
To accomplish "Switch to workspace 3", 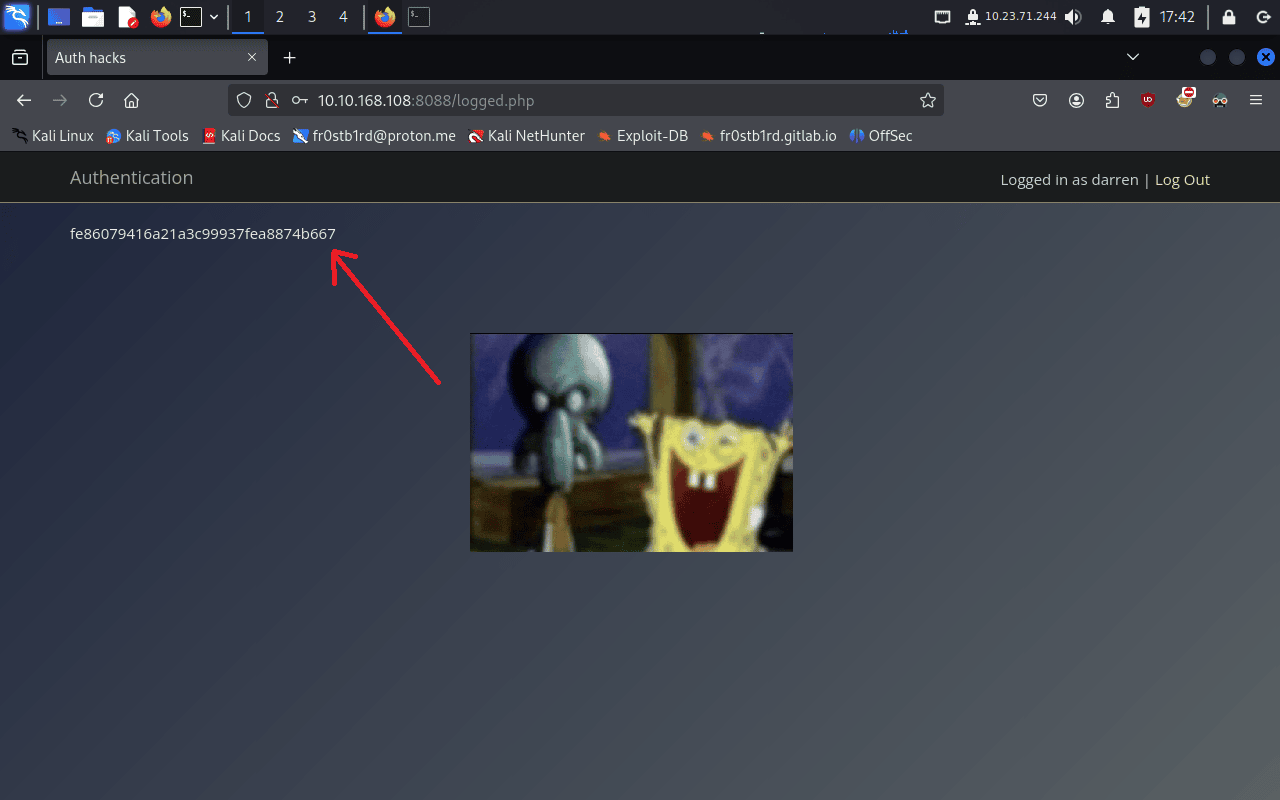I will coord(312,17).
